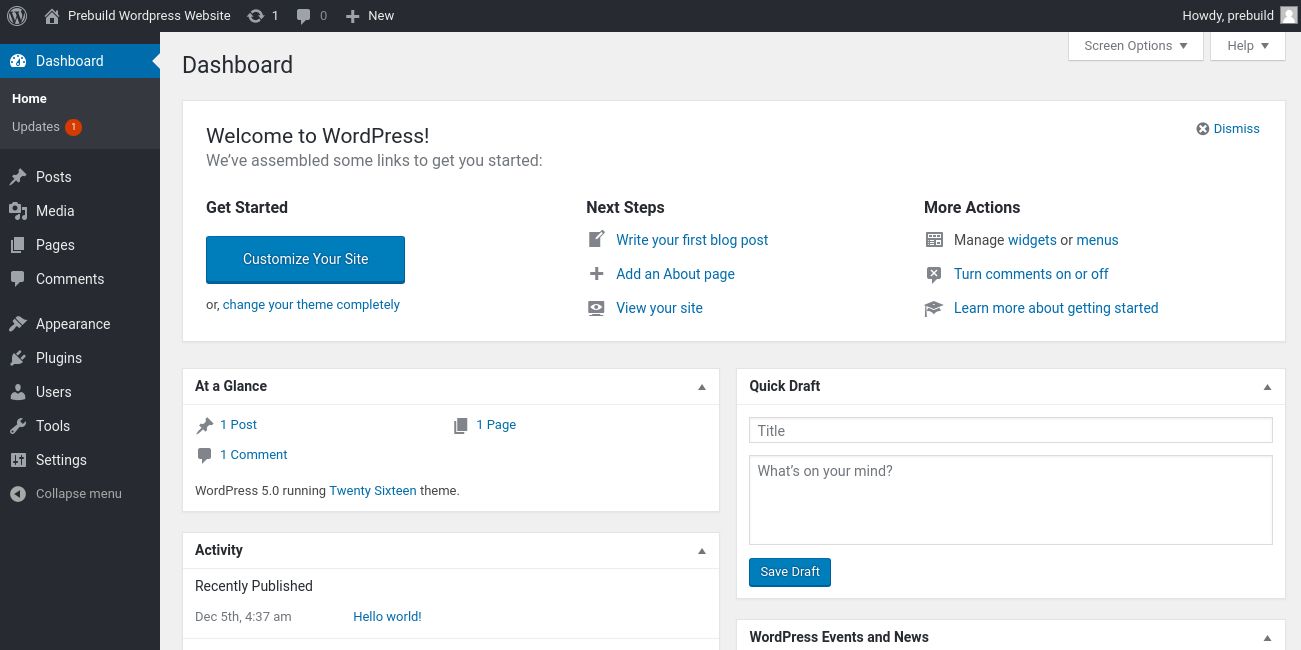Viewport: 1301px width, 650px height.
Task: Open the Howdy, prebuild account menu
Action: pyautogui.click(x=1228, y=15)
